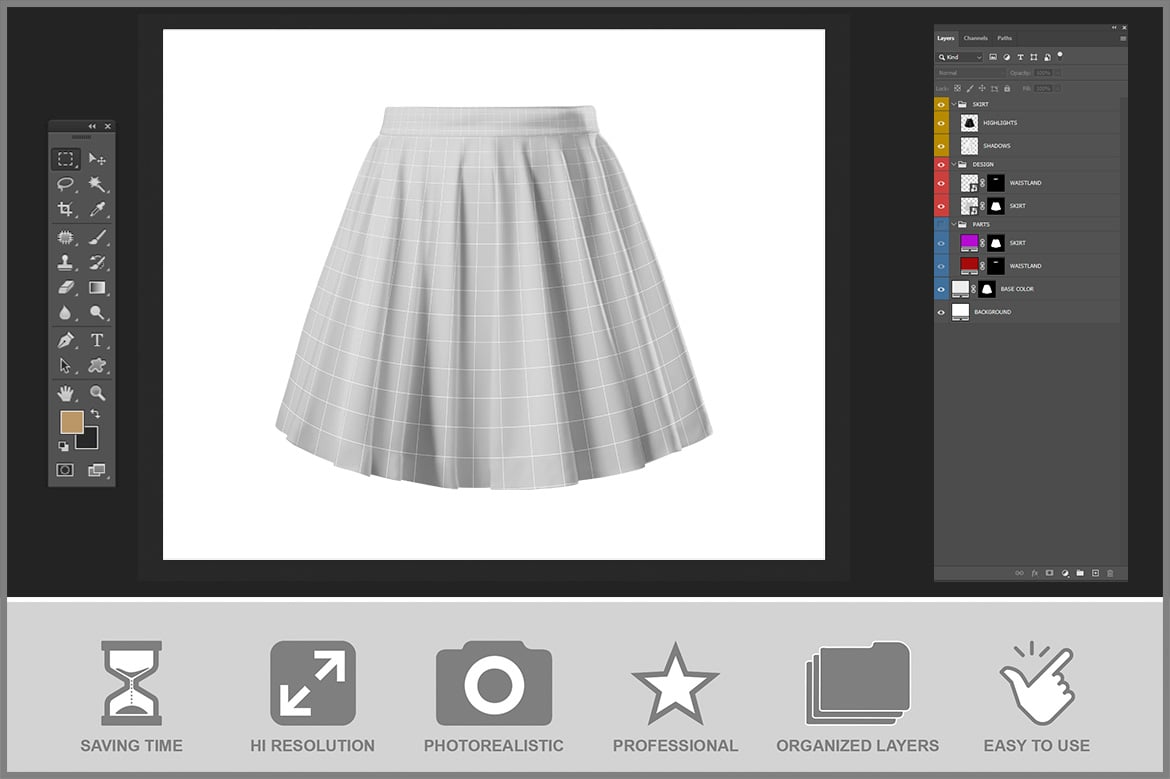The image size is (1170, 779).
Task: Lock all with padlock icon
Action: (x=1007, y=88)
